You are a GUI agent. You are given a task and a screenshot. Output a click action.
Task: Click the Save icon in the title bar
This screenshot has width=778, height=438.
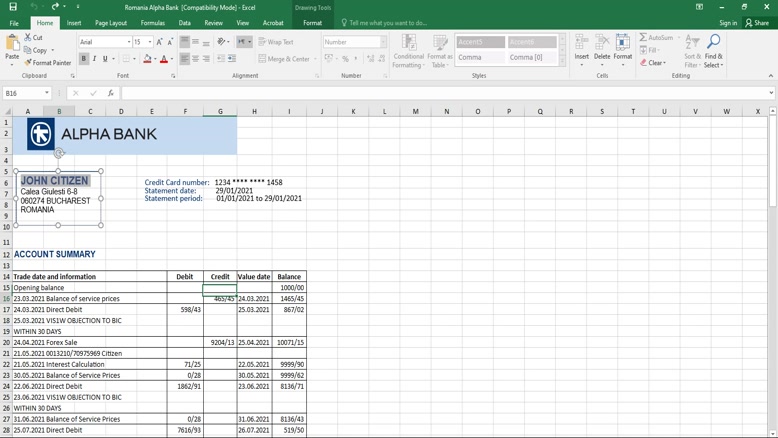coord(13,7)
